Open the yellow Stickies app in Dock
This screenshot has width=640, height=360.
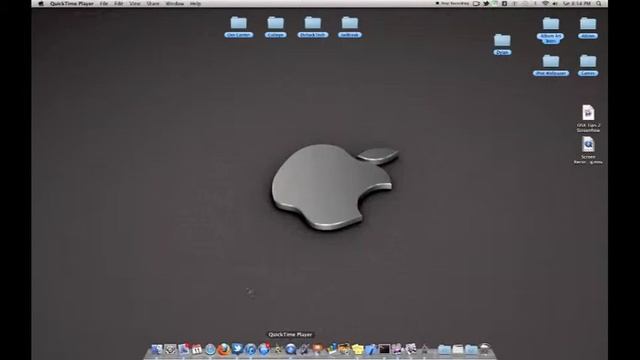pyautogui.click(x=358, y=349)
